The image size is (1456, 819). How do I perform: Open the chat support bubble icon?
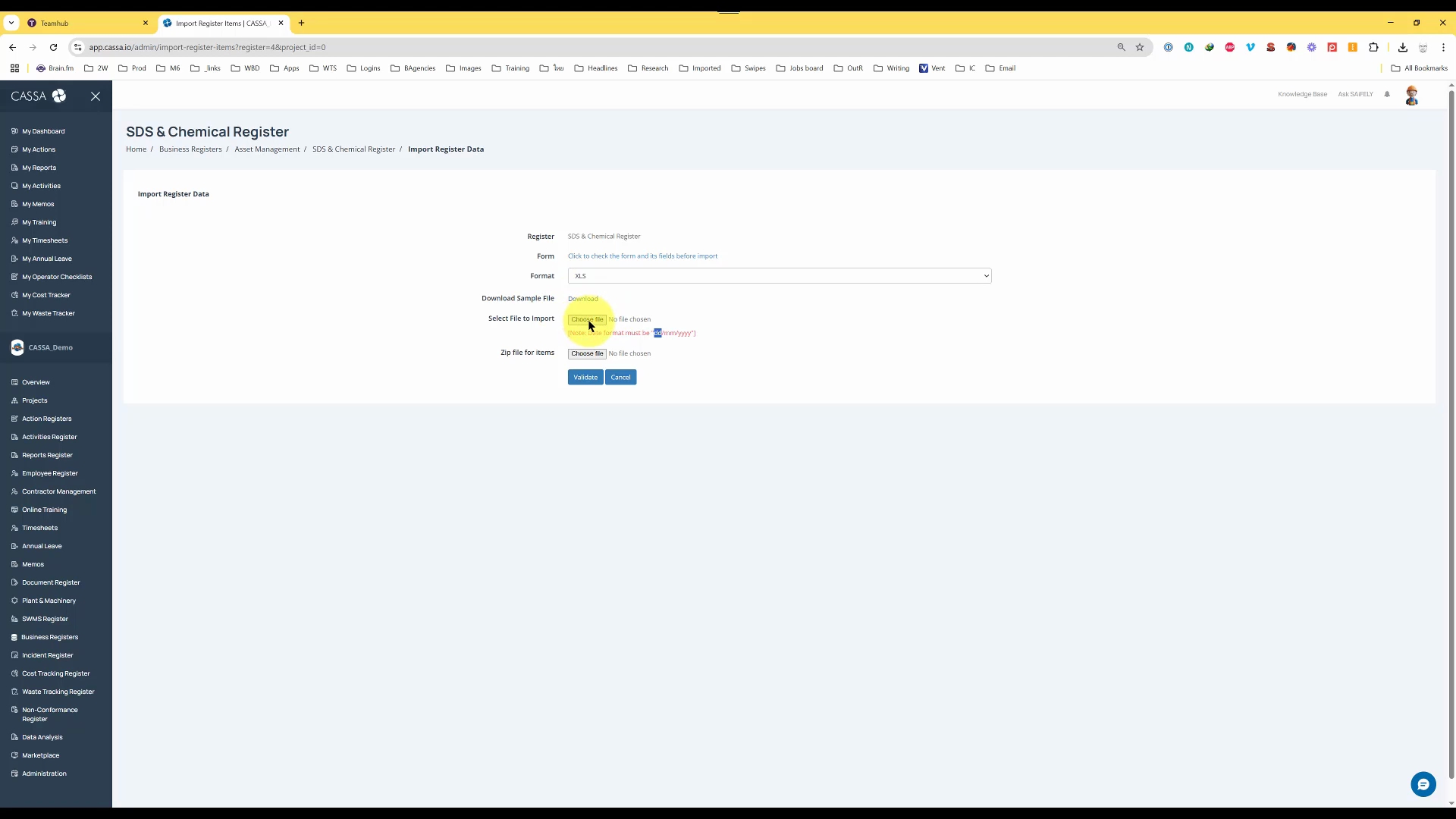coord(1423,784)
